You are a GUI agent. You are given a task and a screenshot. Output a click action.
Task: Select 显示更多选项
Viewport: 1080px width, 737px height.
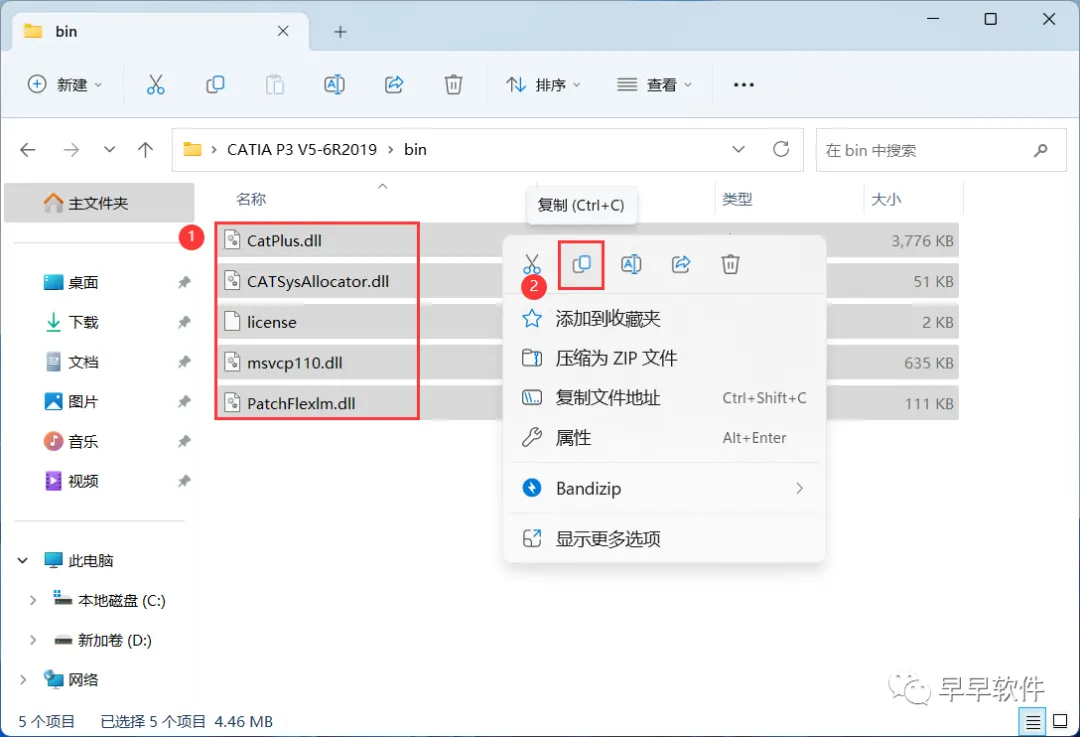tap(664, 539)
